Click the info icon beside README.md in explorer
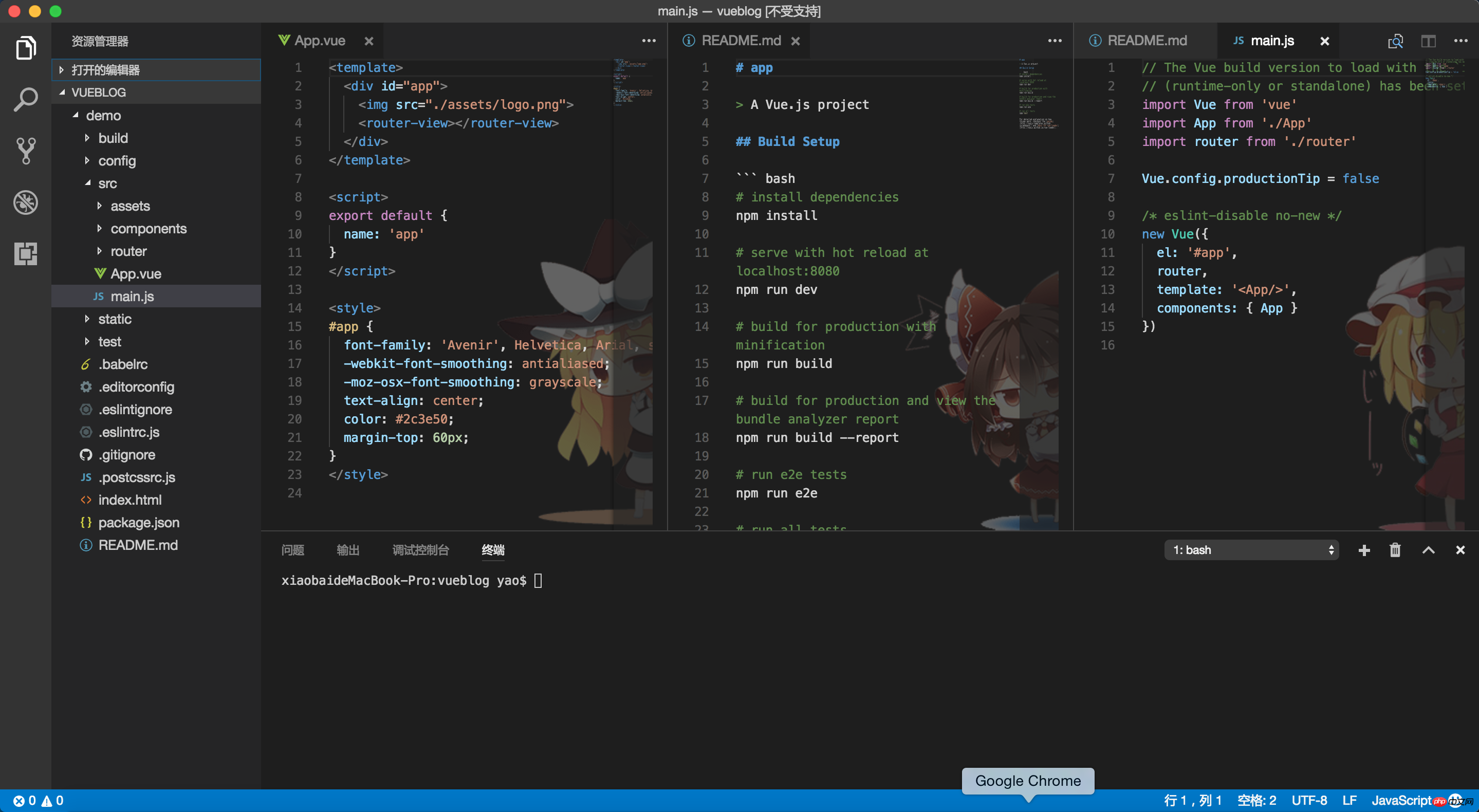The height and width of the screenshot is (812, 1479). tap(86, 545)
